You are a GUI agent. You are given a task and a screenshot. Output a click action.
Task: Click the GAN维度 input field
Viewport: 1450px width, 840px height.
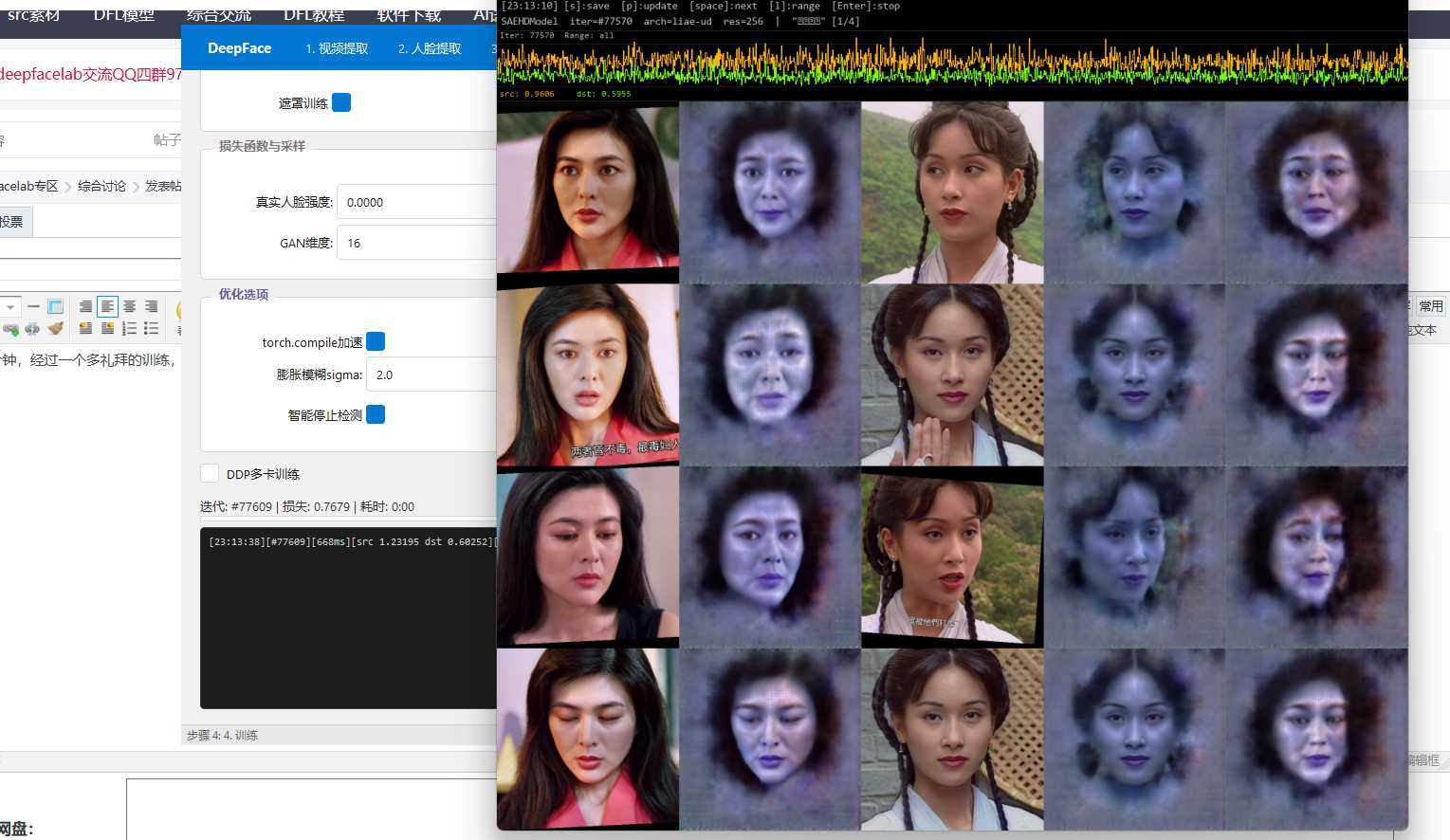click(417, 243)
